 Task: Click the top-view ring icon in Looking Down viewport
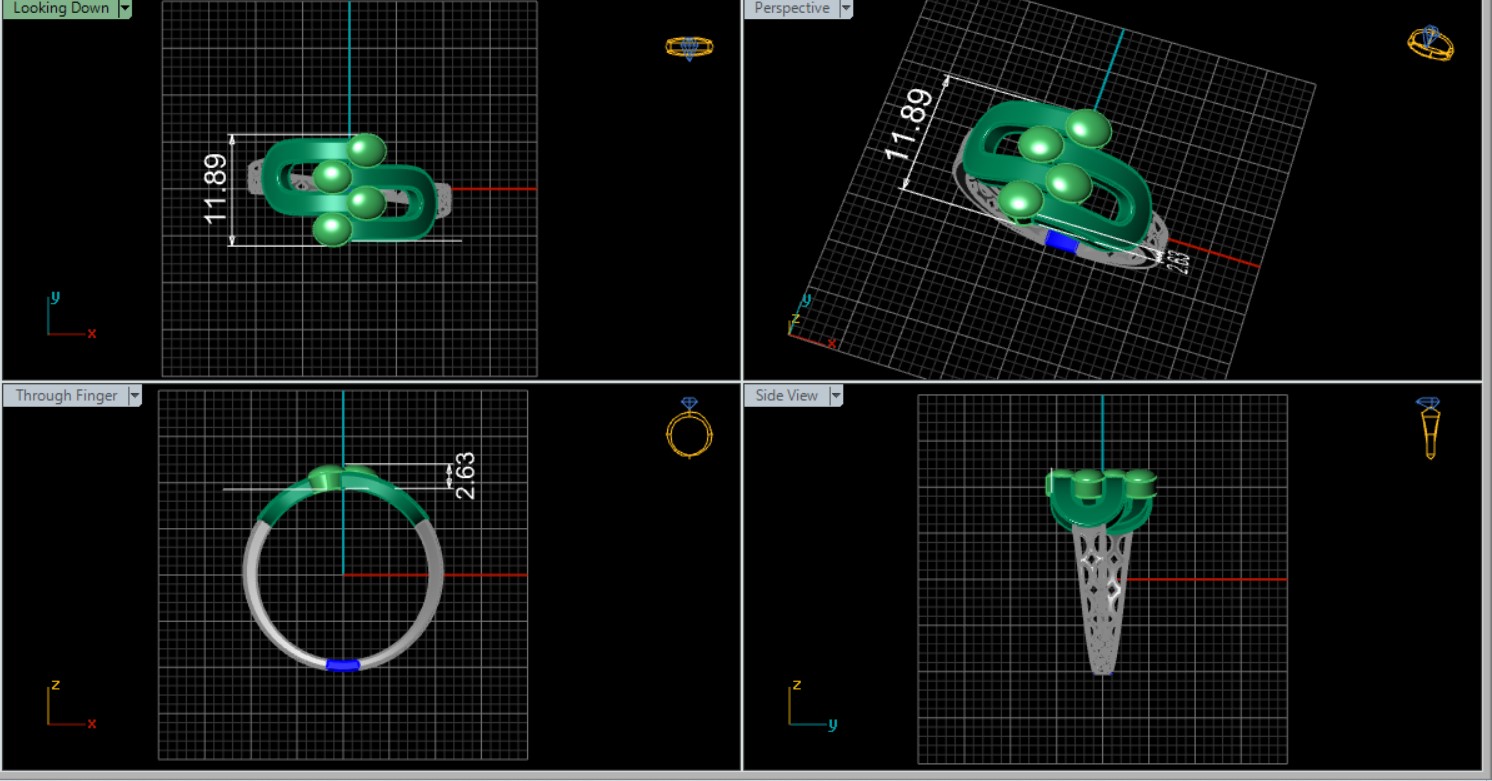point(689,48)
